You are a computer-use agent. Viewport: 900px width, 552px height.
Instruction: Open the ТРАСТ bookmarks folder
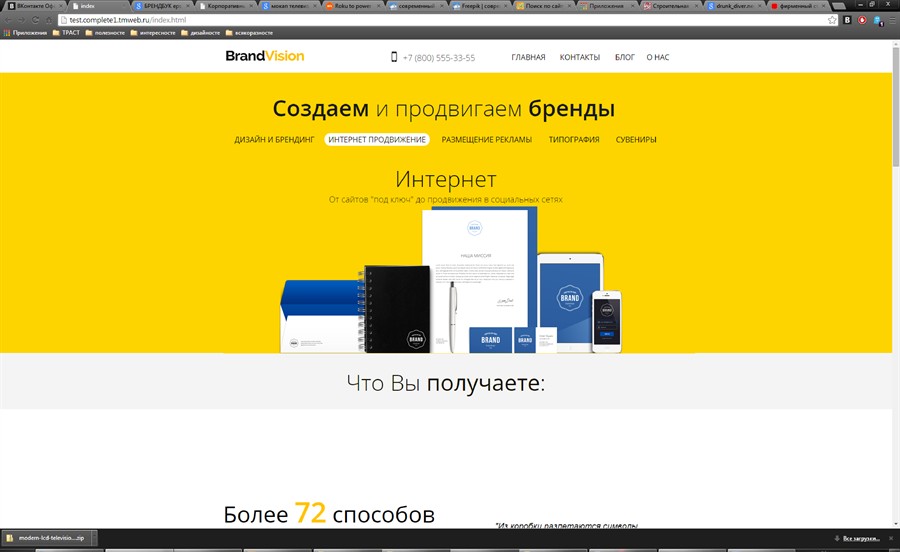(66, 33)
